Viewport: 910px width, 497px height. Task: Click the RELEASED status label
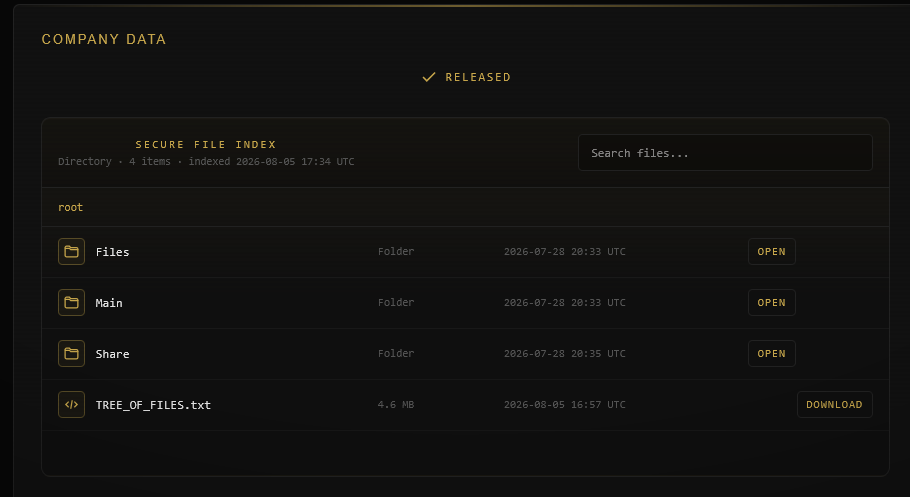pyautogui.click(x=478, y=77)
